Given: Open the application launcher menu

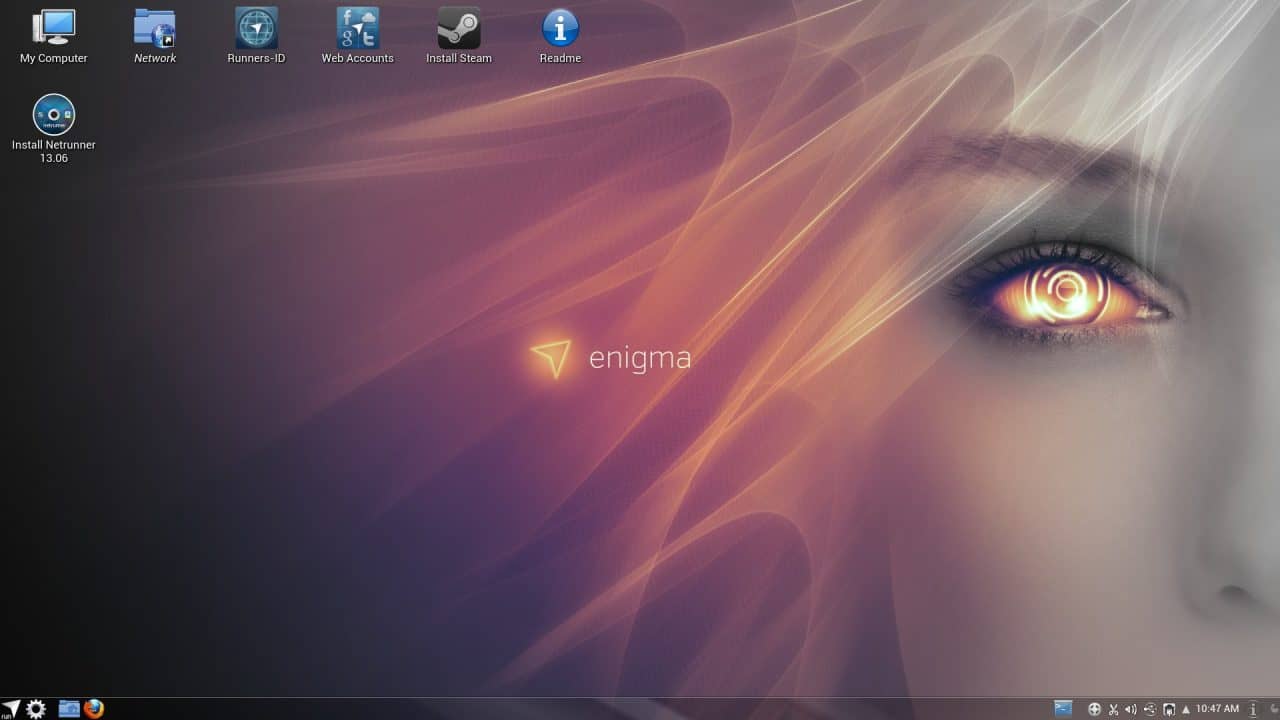Looking at the screenshot, I should tap(11, 708).
